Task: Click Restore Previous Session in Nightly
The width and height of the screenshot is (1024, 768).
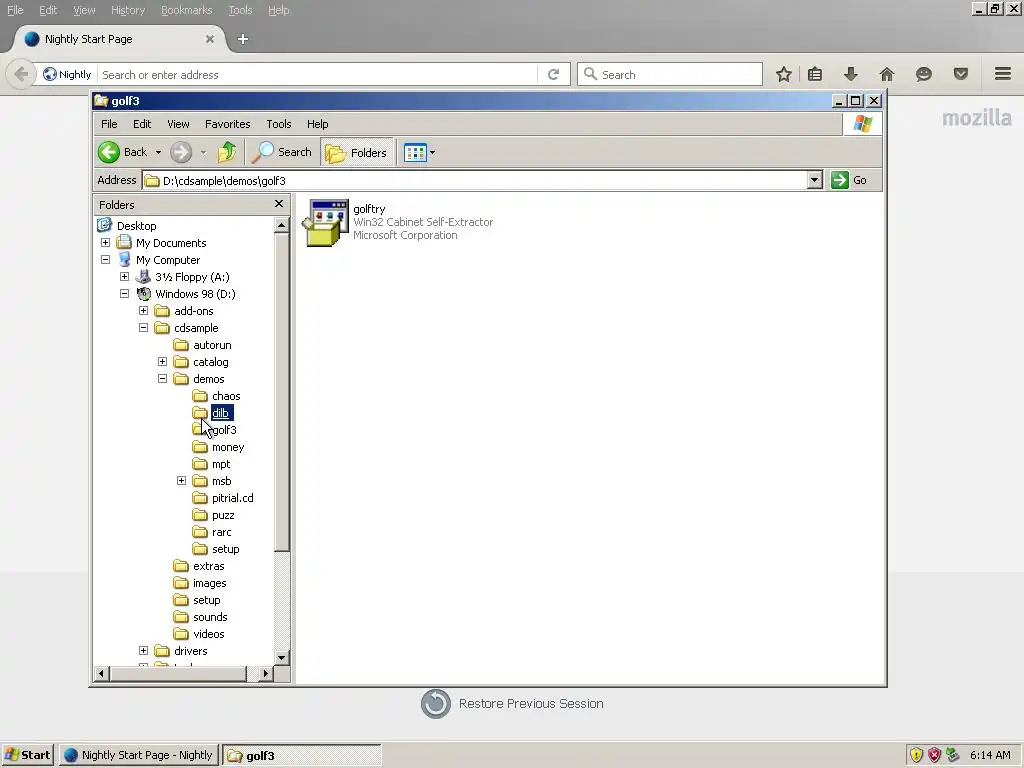Action: click(x=513, y=704)
